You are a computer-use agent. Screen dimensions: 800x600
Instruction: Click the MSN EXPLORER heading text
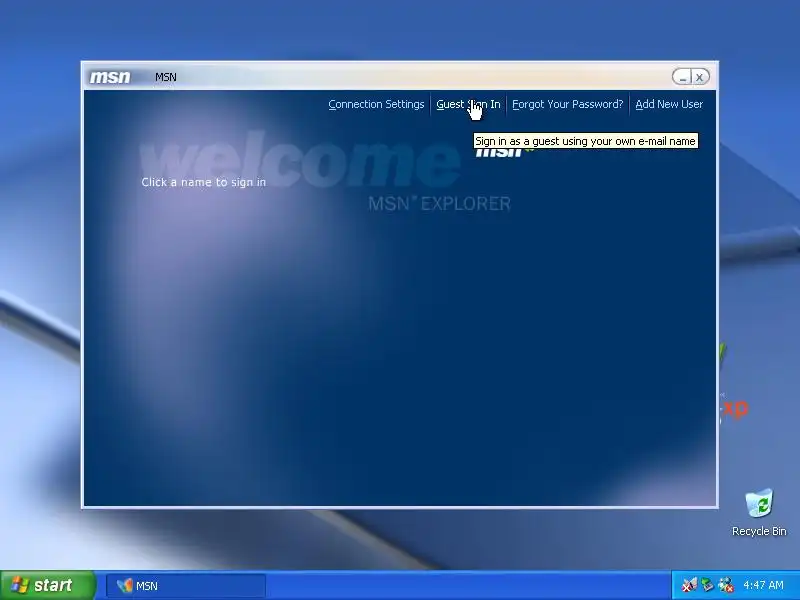pos(439,204)
